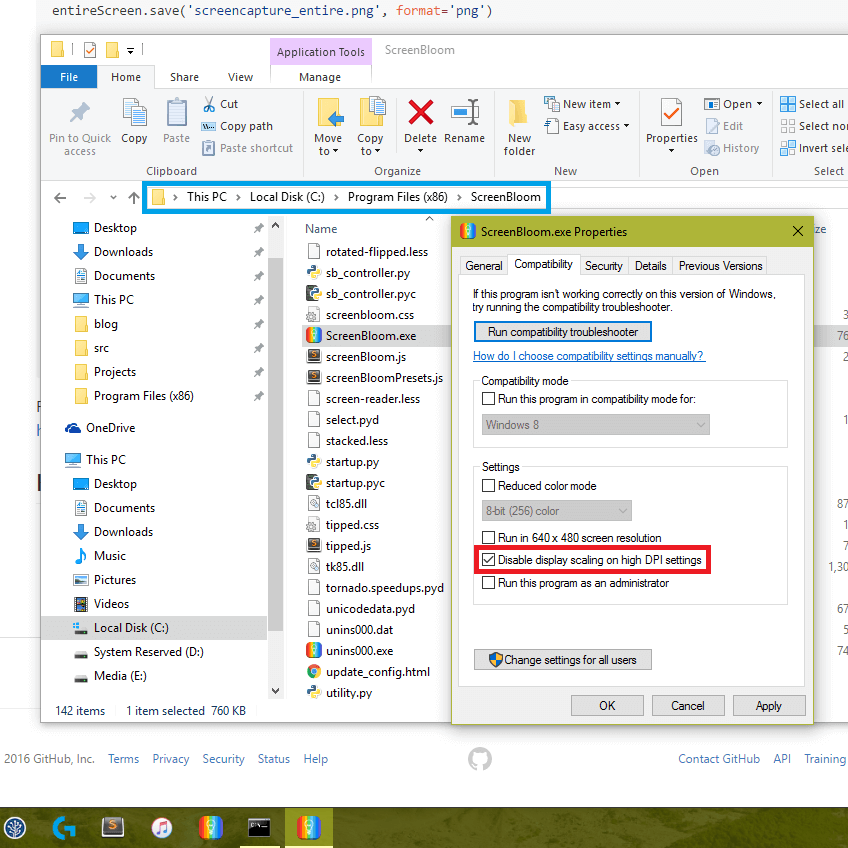Check Run in 640 x 480 resolution
The width and height of the screenshot is (848, 848).
[488, 538]
